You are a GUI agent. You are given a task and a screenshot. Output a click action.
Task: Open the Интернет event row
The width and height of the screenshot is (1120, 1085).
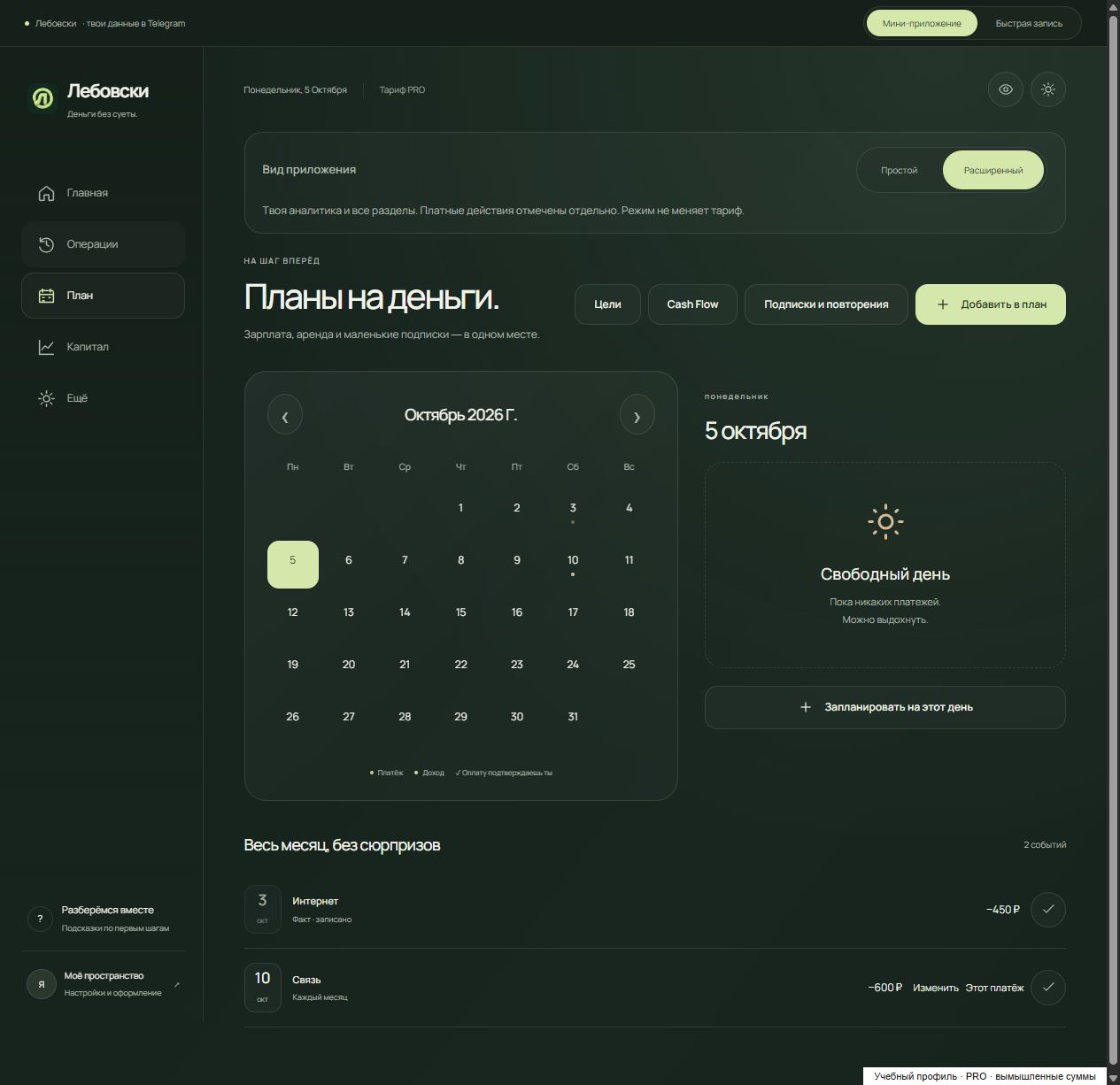pyautogui.click(x=655, y=909)
